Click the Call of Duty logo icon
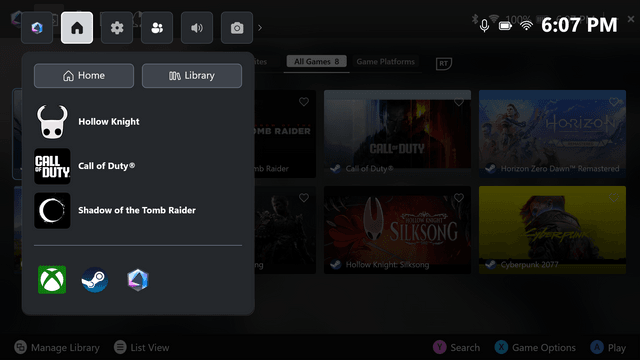This screenshot has height=360, width=640. click(52, 166)
